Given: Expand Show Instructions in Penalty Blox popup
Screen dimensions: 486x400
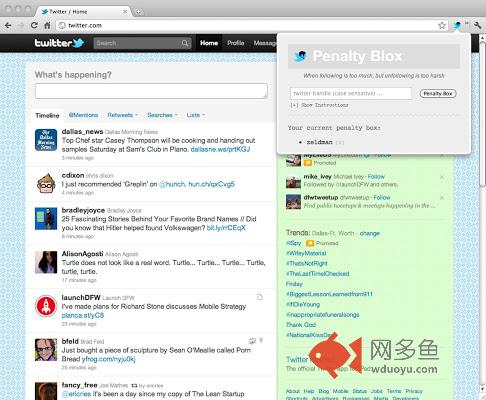Looking at the screenshot, I should pyautogui.click(x=319, y=105).
